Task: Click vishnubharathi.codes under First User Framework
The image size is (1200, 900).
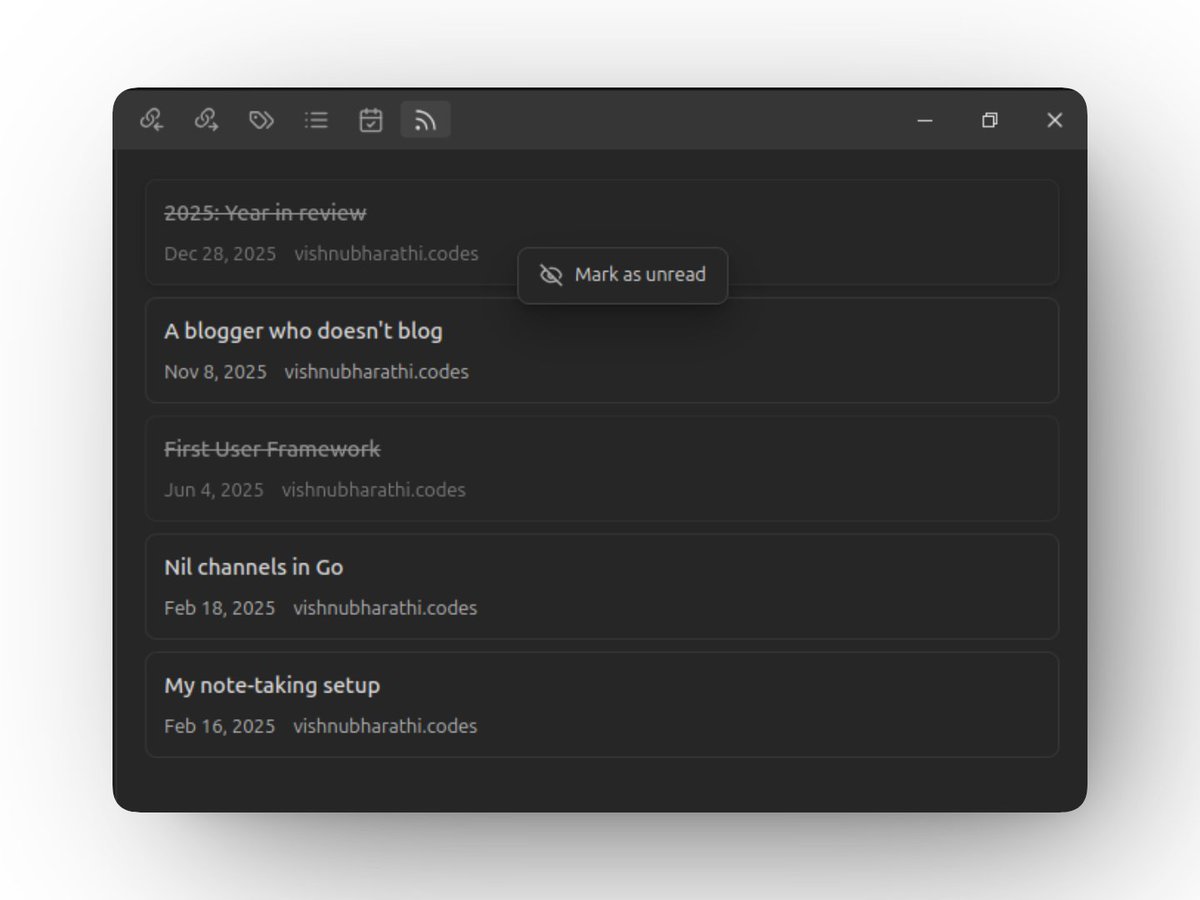Action: point(374,490)
